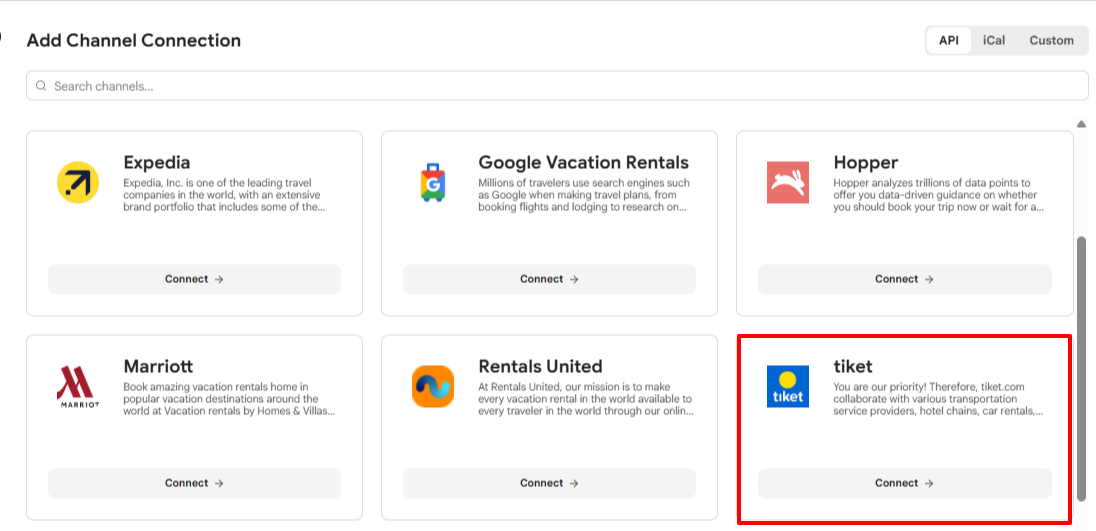Image resolution: width=1096 pixels, height=531 pixels.
Task: Connect the tiket channel
Action: [904, 483]
